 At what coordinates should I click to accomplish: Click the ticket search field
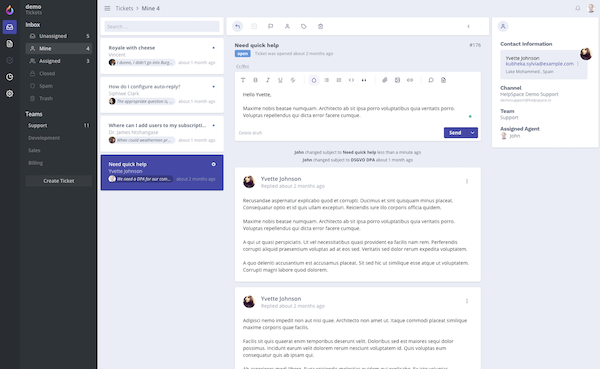click(162, 26)
